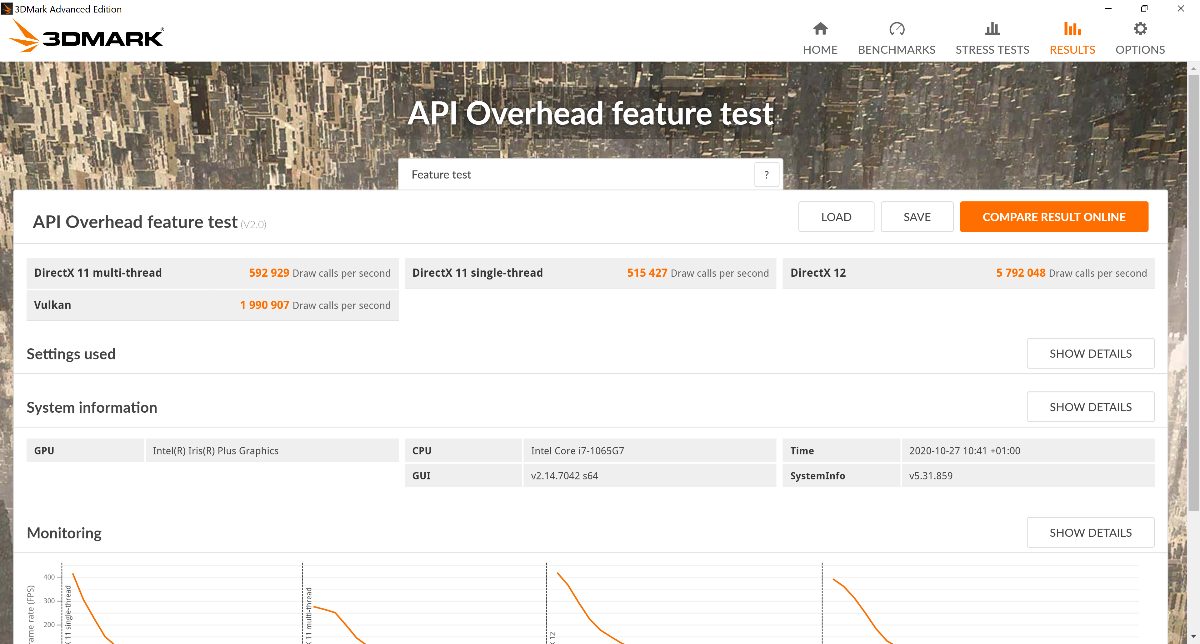Open the Benchmarks gauge icon
This screenshot has height=644, width=1200.
[x=896, y=29]
